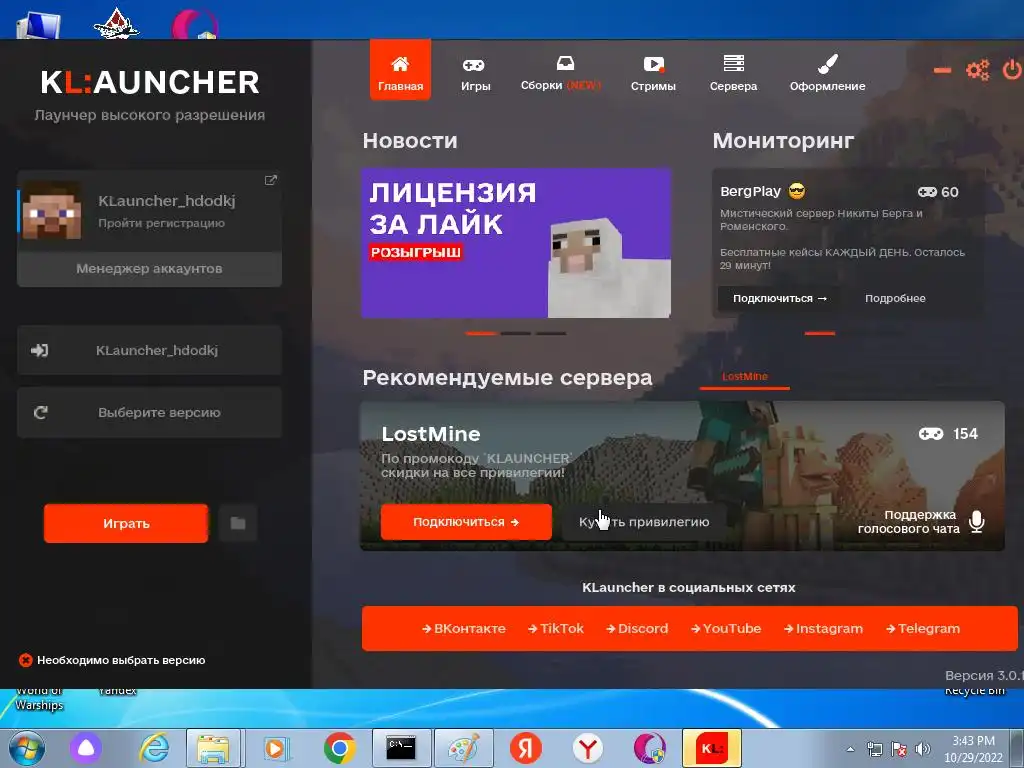Open the Instagram social link

824,628
